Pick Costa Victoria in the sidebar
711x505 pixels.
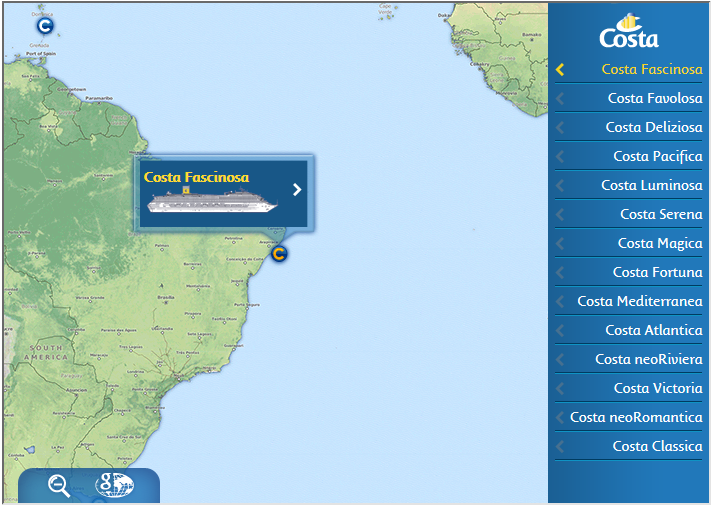(x=658, y=388)
